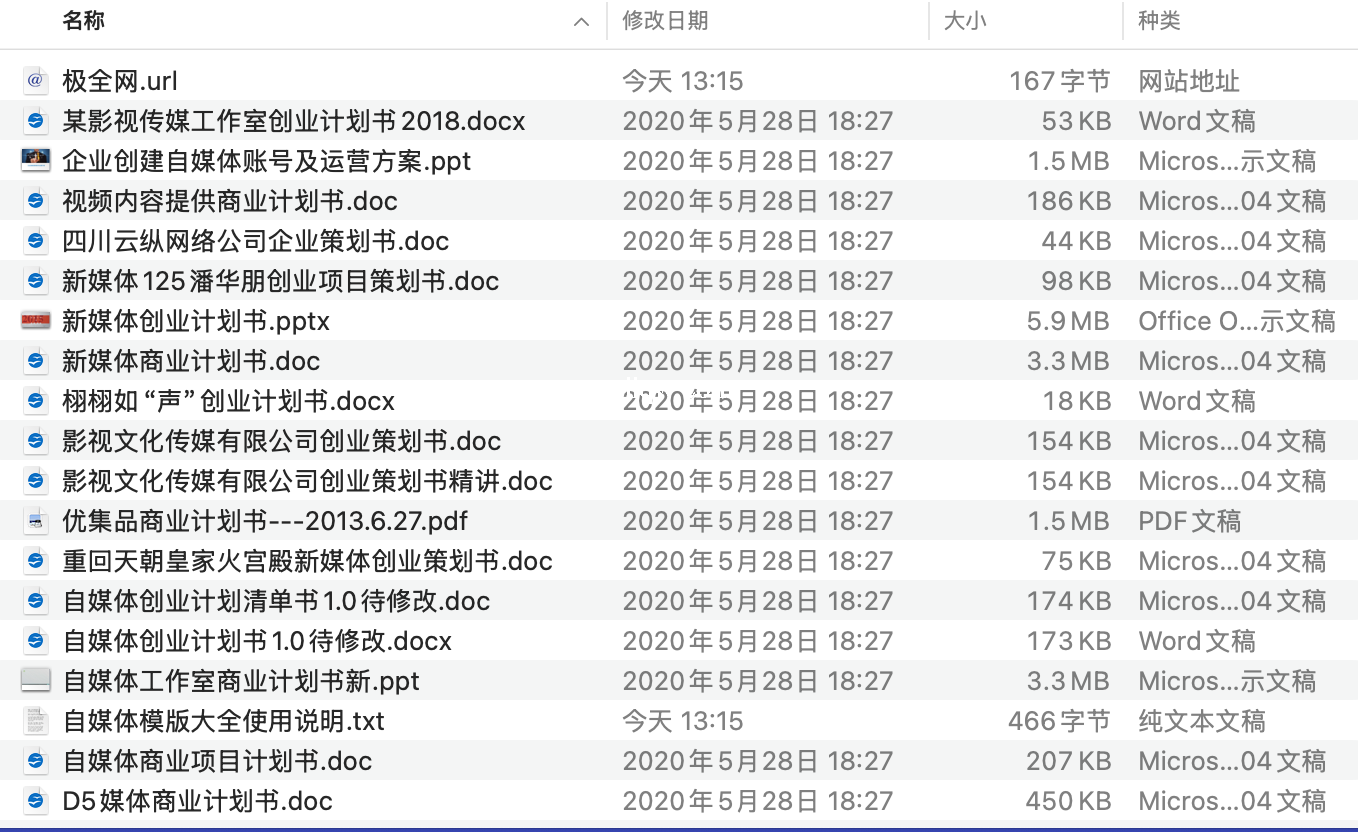Click the 视频内容提供商业计划书.doc file icon
The height and width of the screenshot is (832, 1358).
point(36,201)
